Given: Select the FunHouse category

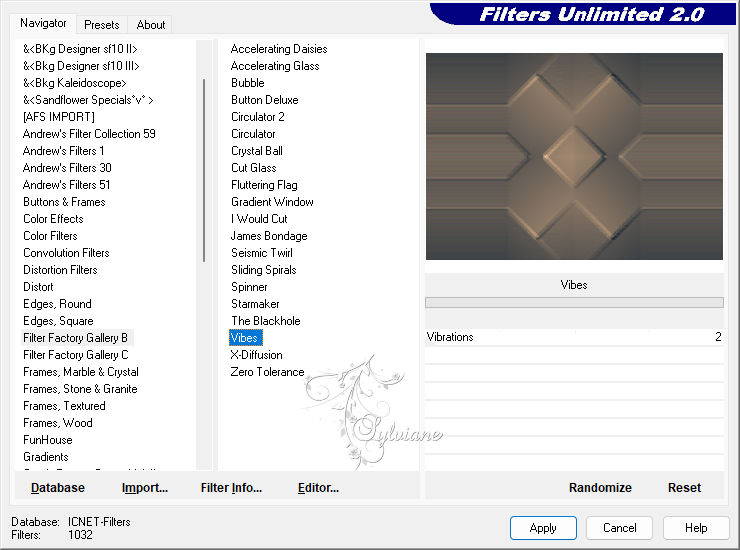Looking at the screenshot, I should tap(48, 440).
